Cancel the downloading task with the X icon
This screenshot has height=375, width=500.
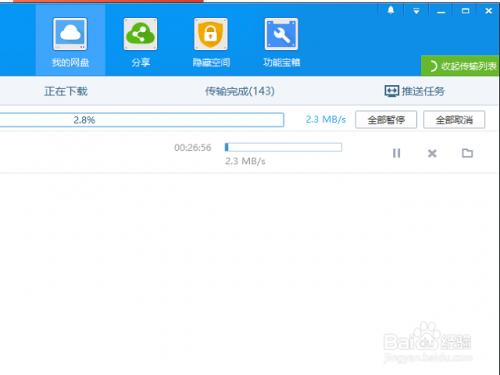(x=432, y=153)
